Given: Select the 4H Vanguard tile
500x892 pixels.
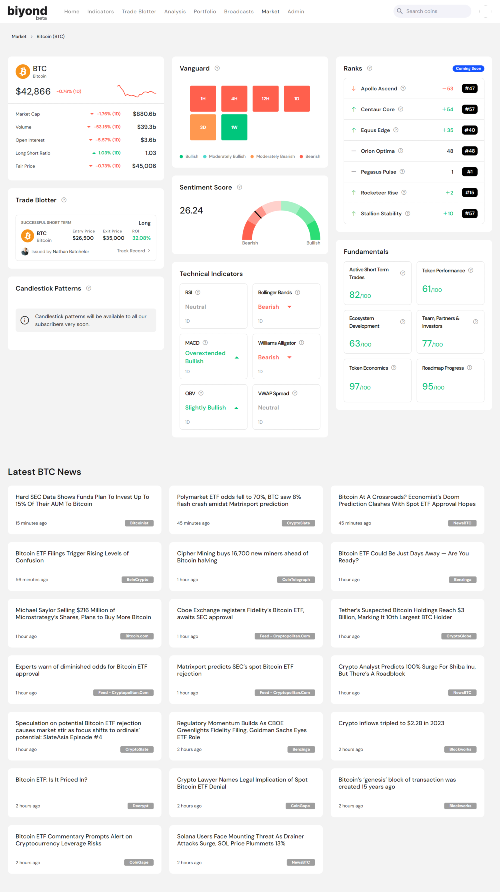Looking at the screenshot, I should point(234,98).
